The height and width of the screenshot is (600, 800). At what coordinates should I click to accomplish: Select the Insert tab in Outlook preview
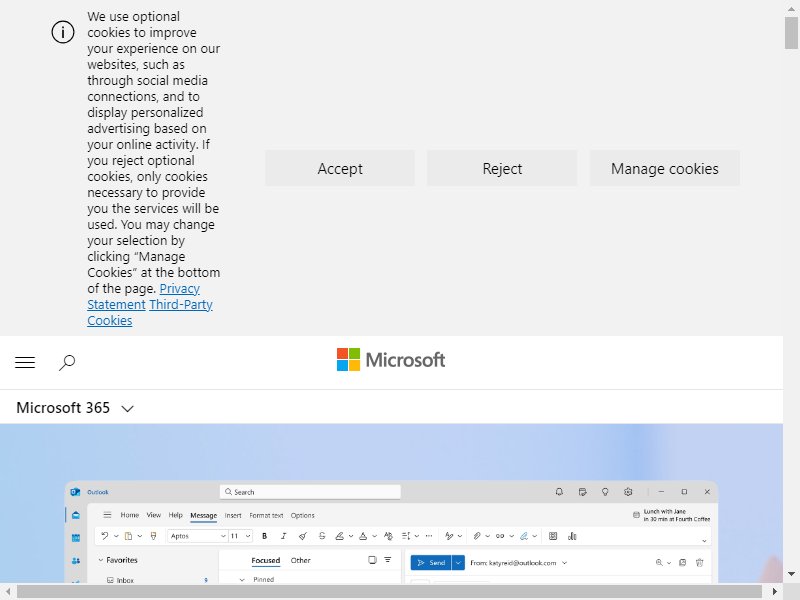point(233,515)
